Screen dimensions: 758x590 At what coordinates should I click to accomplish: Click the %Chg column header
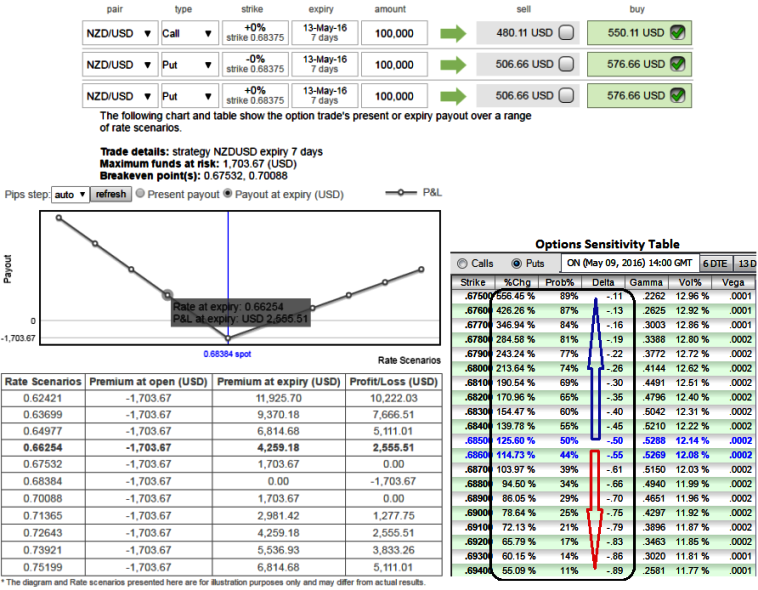click(517, 282)
